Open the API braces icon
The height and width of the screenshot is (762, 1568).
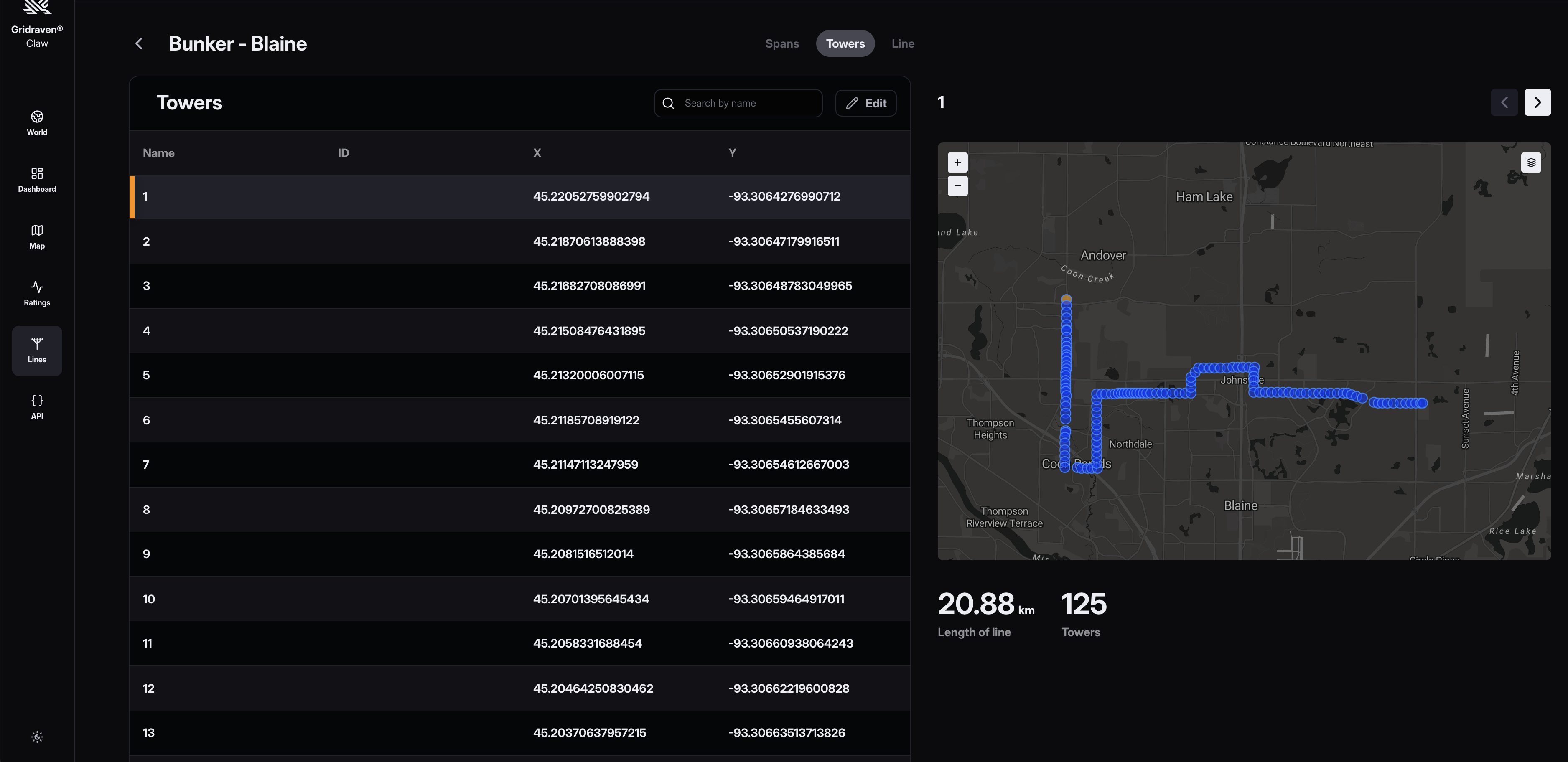pyautogui.click(x=37, y=401)
